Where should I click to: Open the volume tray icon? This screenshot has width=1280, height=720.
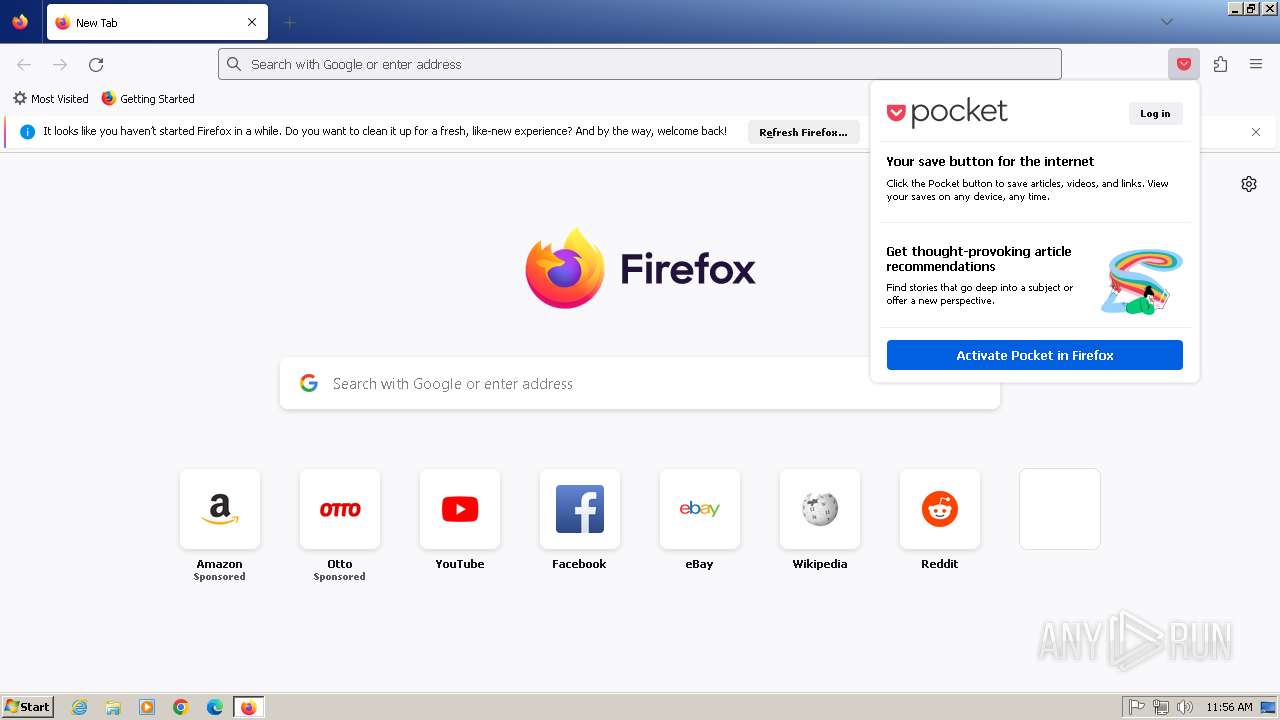1185,707
